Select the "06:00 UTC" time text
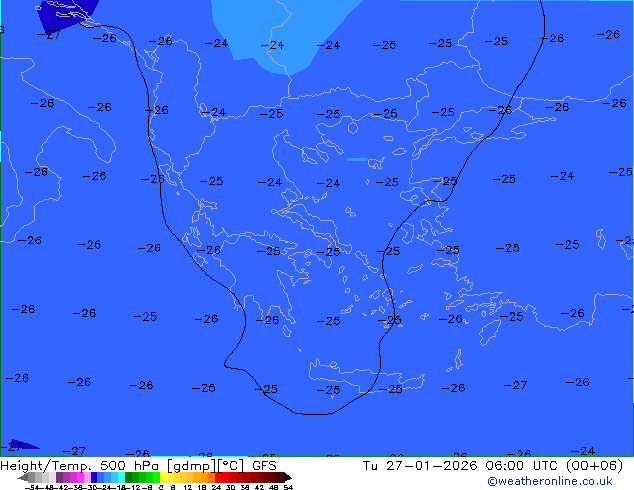This screenshot has width=634, height=490. coord(523,466)
